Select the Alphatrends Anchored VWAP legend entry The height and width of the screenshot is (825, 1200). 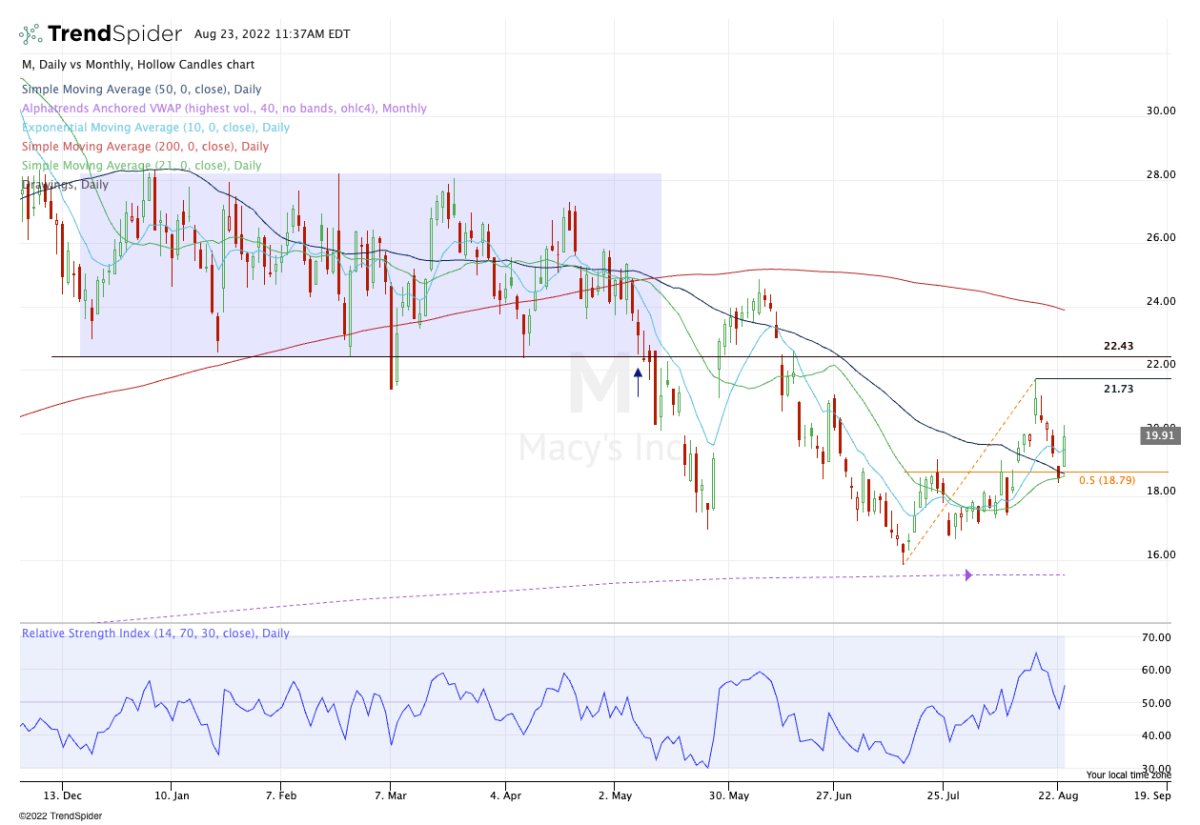[223, 108]
